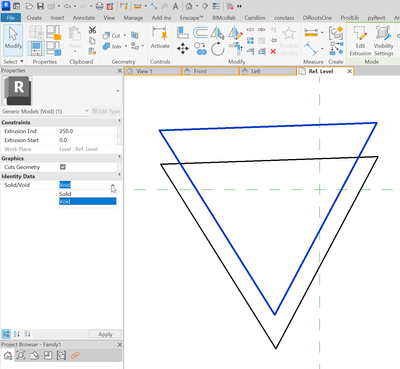Screen dimensions: 400x369
Task: Open the File menu tab
Action: (x=11, y=18)
